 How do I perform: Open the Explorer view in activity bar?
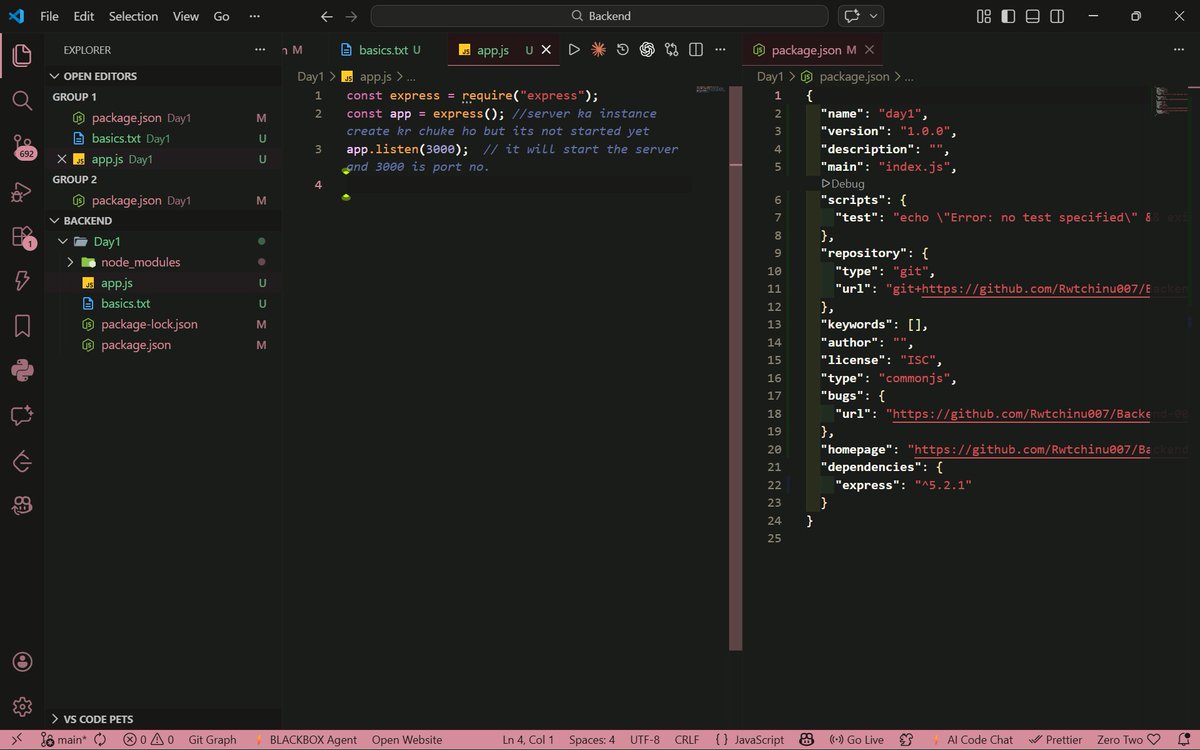click(x=22, y=56)
